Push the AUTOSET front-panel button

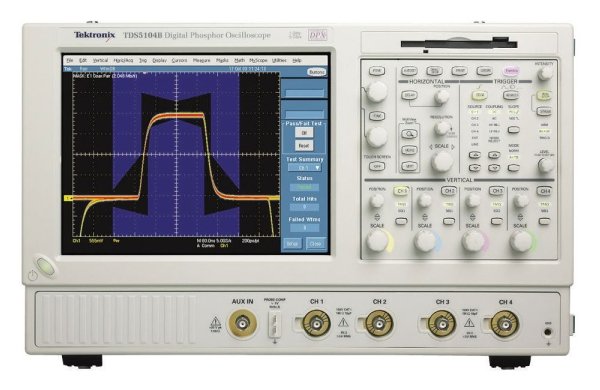409,71
